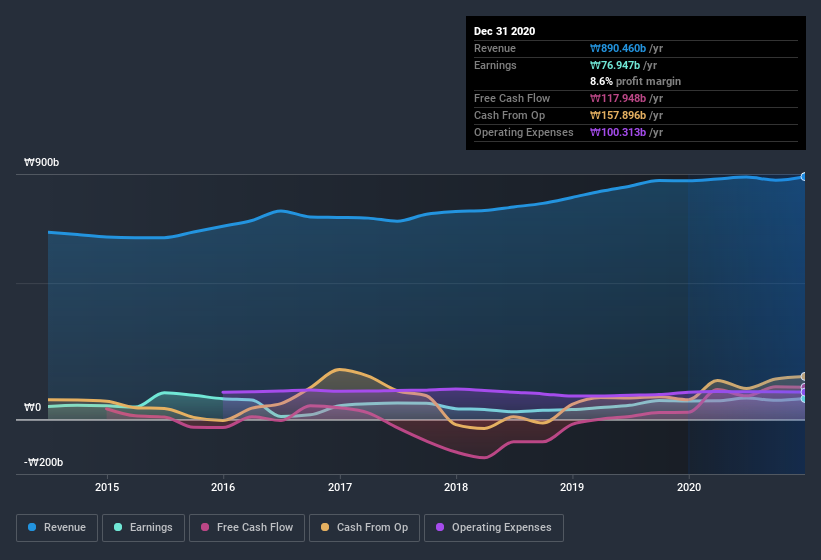821x560 pixels.
Task: Click the ₩76.947b earnings value in tooltip
Action: point(615,65)
